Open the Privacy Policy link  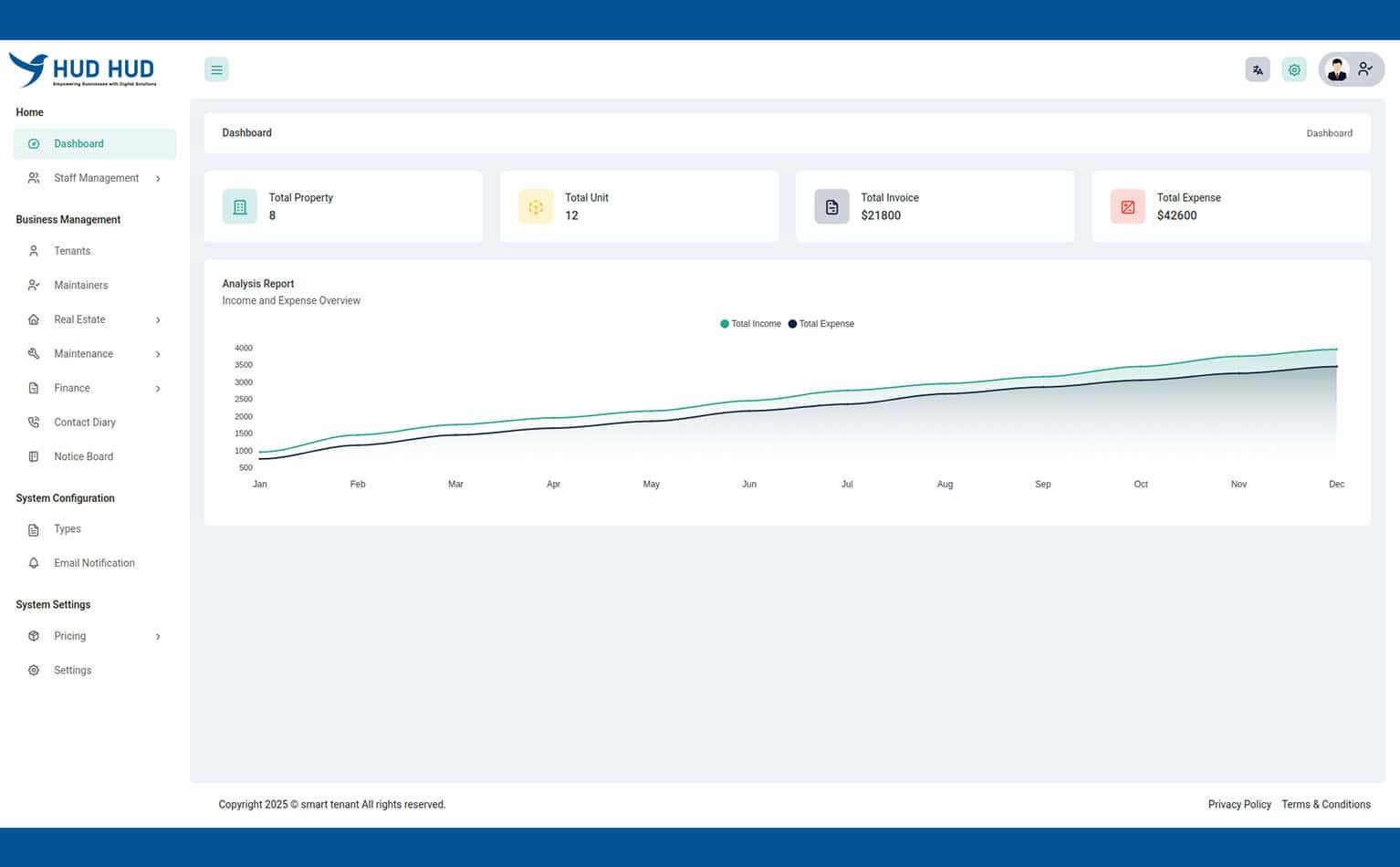(1238, 805)
